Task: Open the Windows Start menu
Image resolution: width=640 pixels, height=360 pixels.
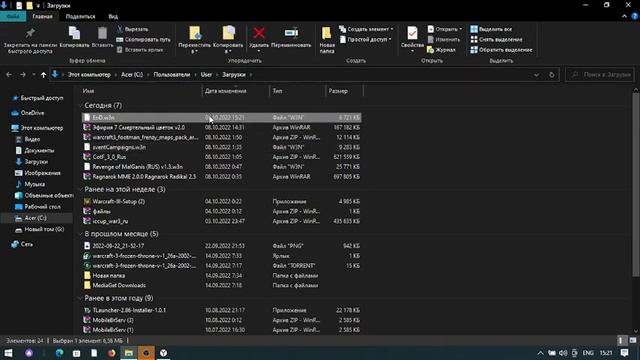Action: click(8, 353)
